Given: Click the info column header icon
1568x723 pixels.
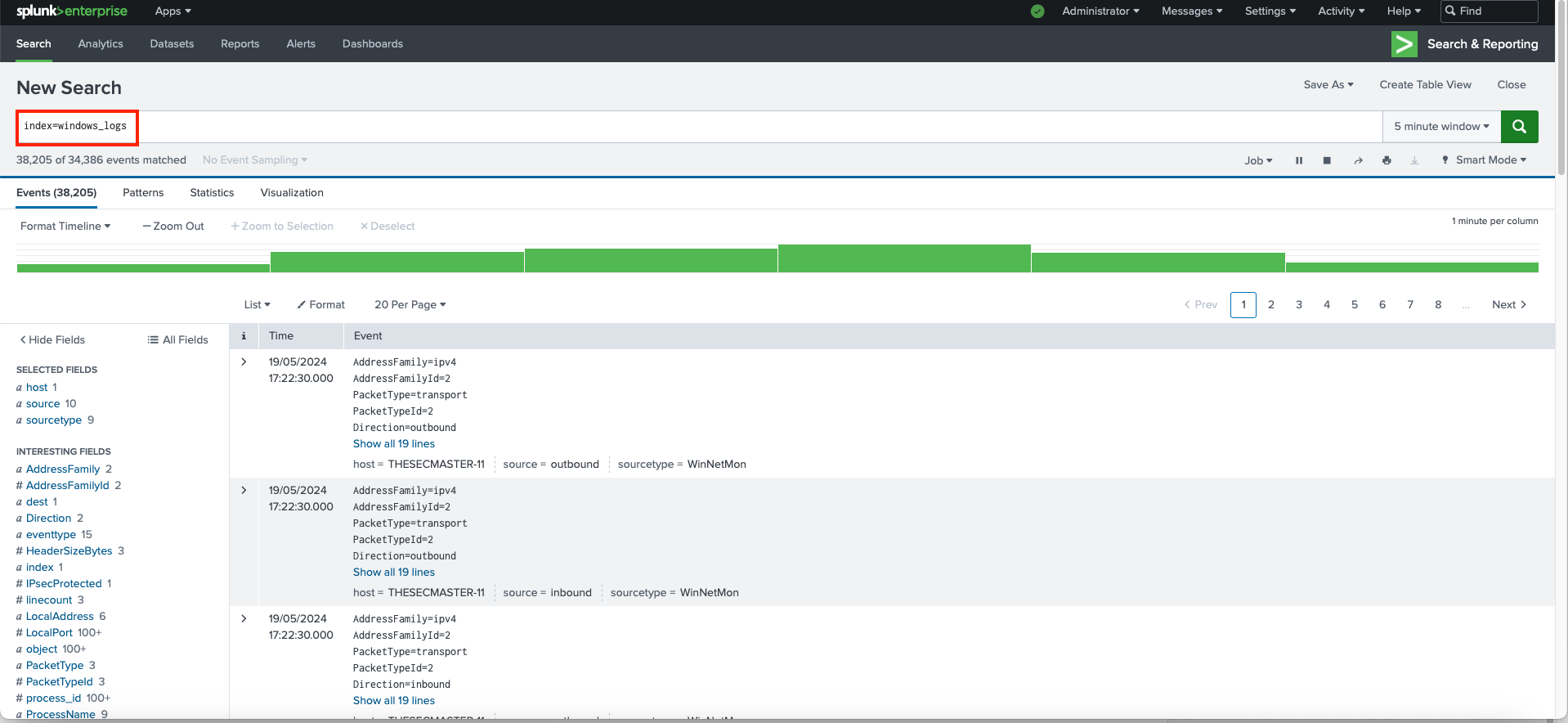Looking at the screenshot, I should click(244, 336).
